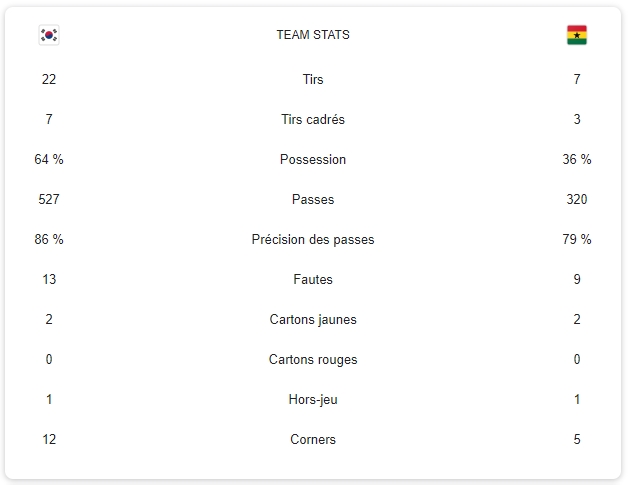This screenshot has height=485, width=628.
Task: Click South Korea's 64 % possession value
Action: [49, 160]
